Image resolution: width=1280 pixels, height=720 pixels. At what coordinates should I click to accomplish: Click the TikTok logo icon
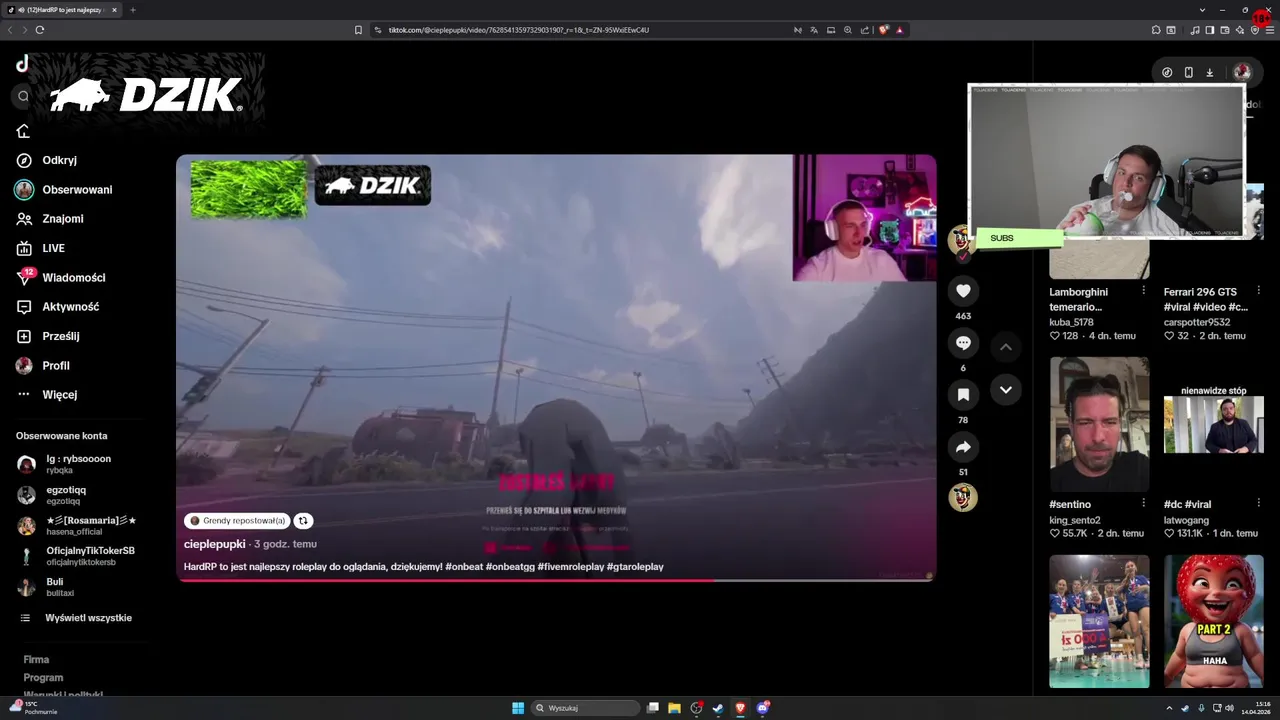pyautogui.click(x=22, y=64)
